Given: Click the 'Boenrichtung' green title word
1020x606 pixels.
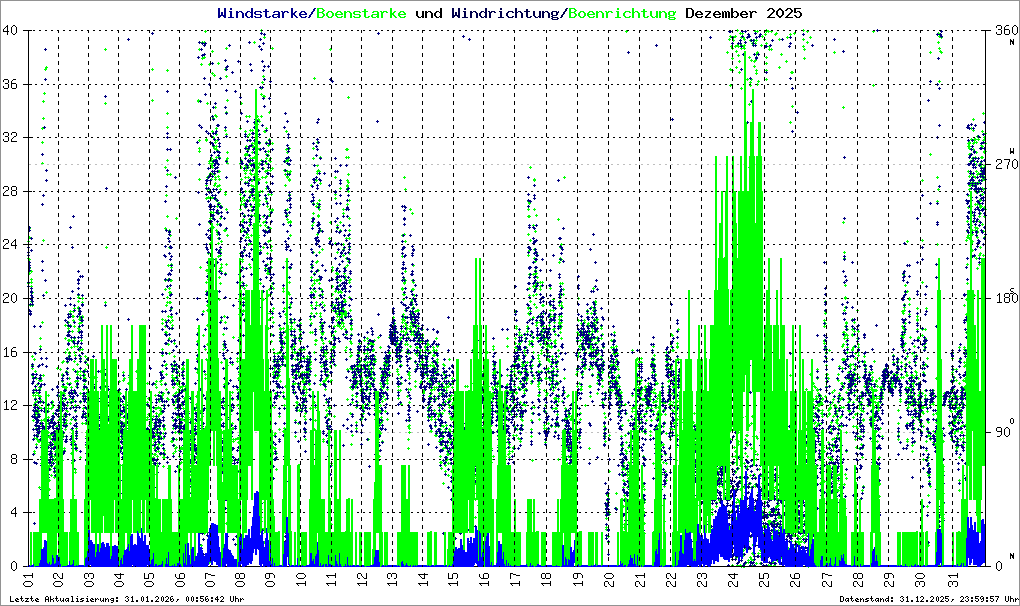Looking at the screenshot, I should (x=623, y=13).
